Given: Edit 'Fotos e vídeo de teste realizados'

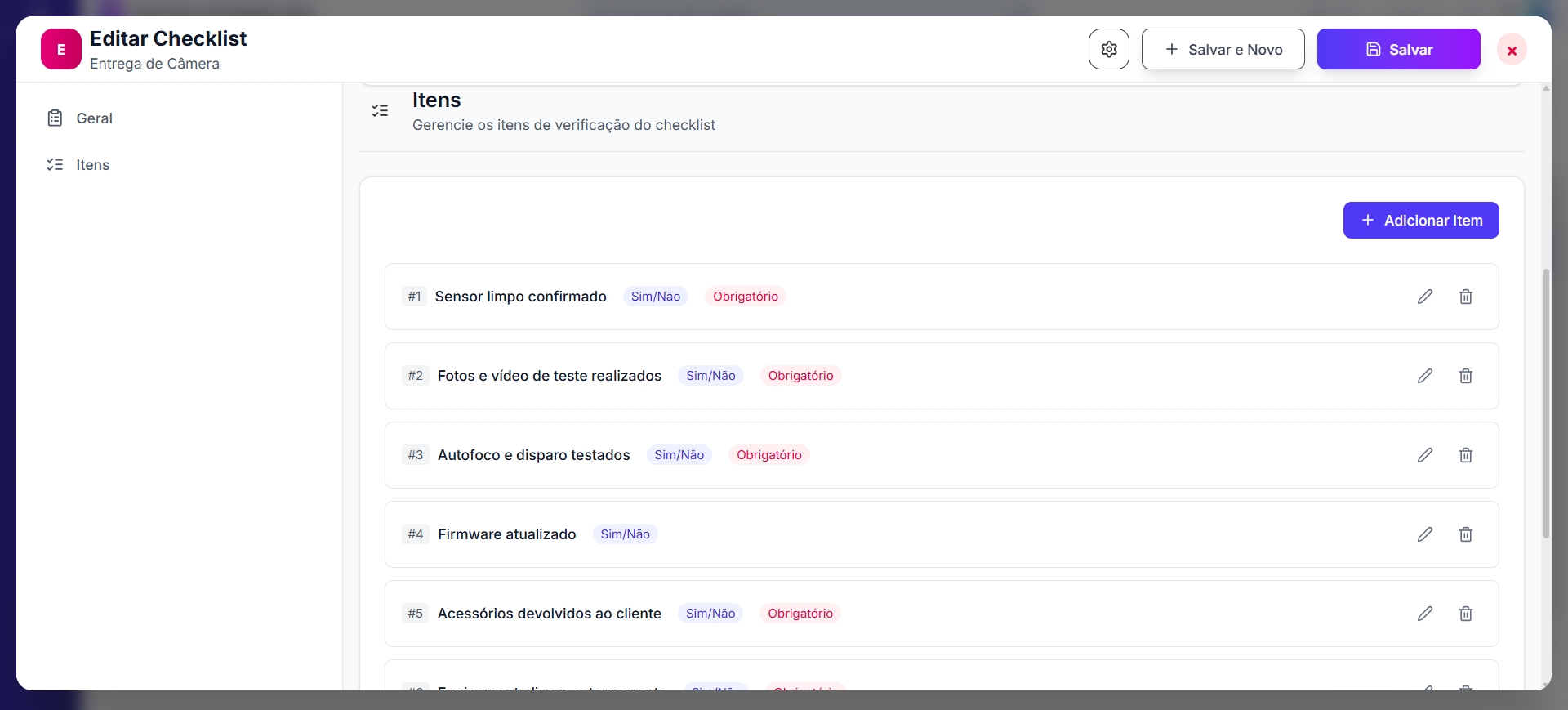Looking at the screenshot, I should click(1424, 376).
